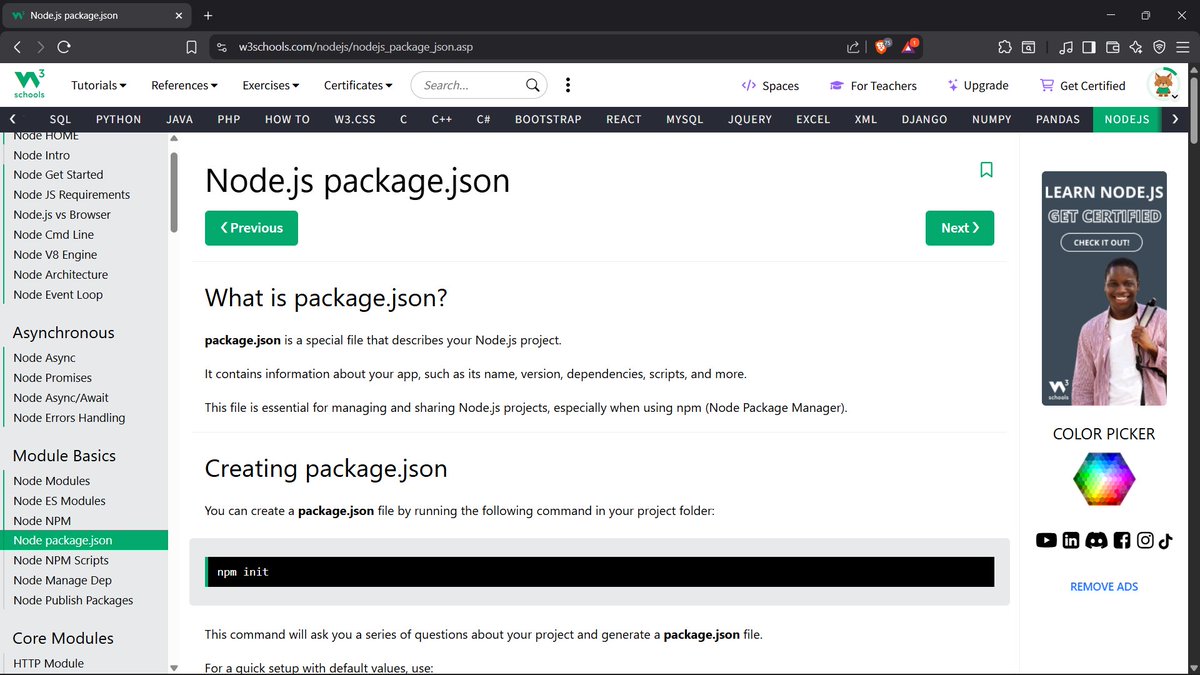Click the green Previous button
The image size is (1200, 675).
pyautogui.click(x=251, y=228)
